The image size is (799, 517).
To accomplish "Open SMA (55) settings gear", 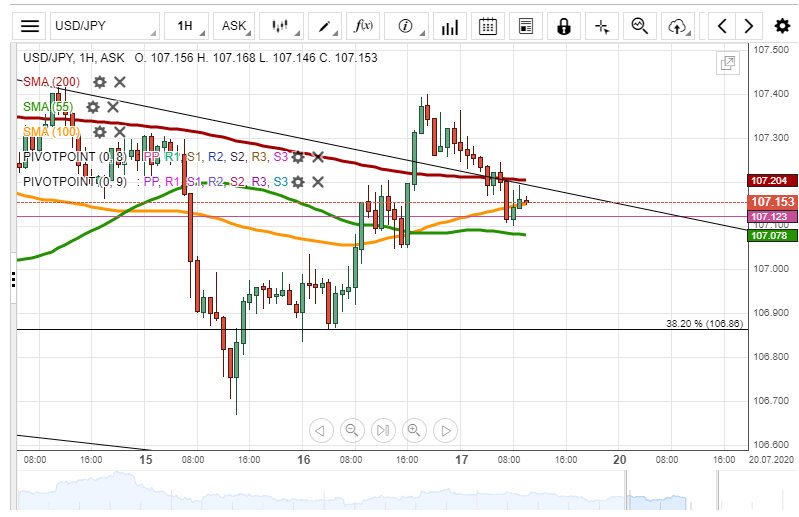I will coord(93,107).
